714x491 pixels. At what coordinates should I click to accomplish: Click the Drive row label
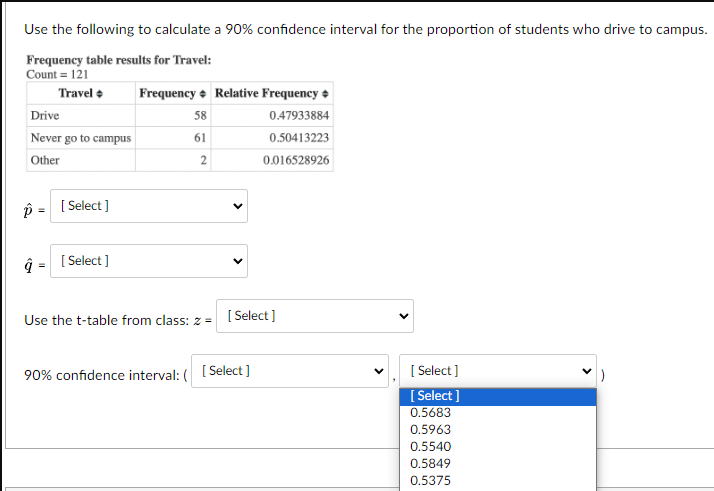point(45,116)
